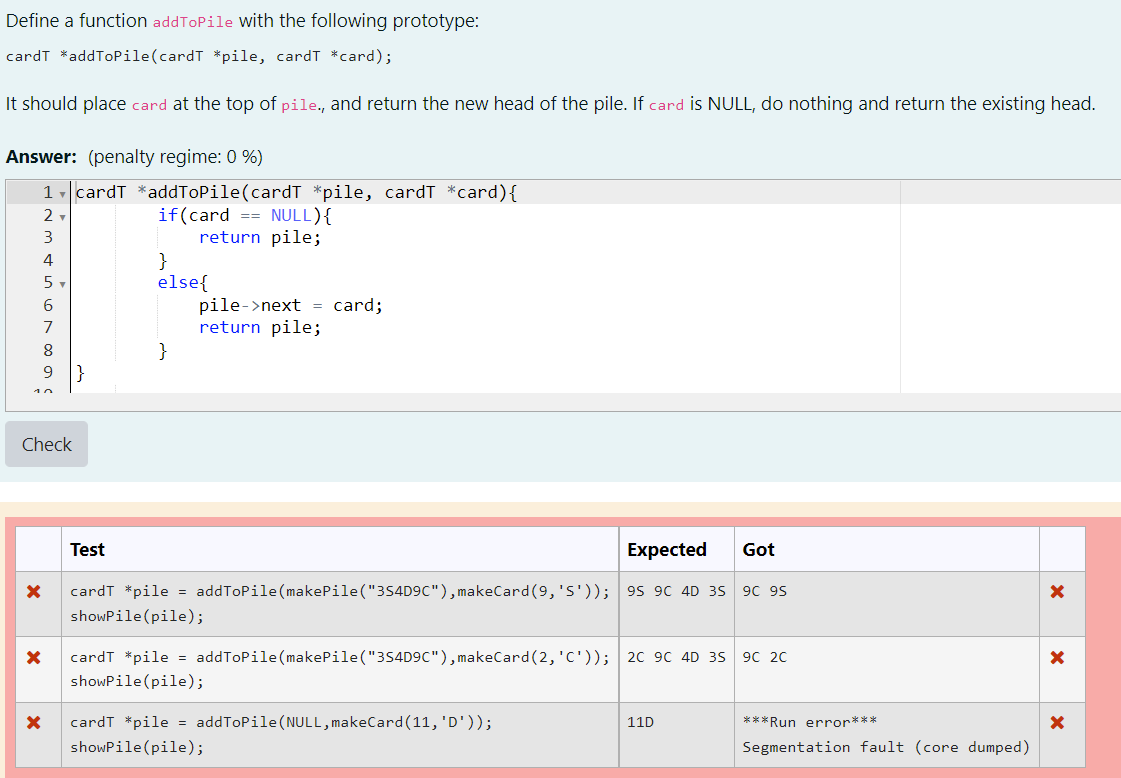This screenshot has height=778, width=1121.
Task: Click the red X beside the third failing test
Action: pos(33,722)
